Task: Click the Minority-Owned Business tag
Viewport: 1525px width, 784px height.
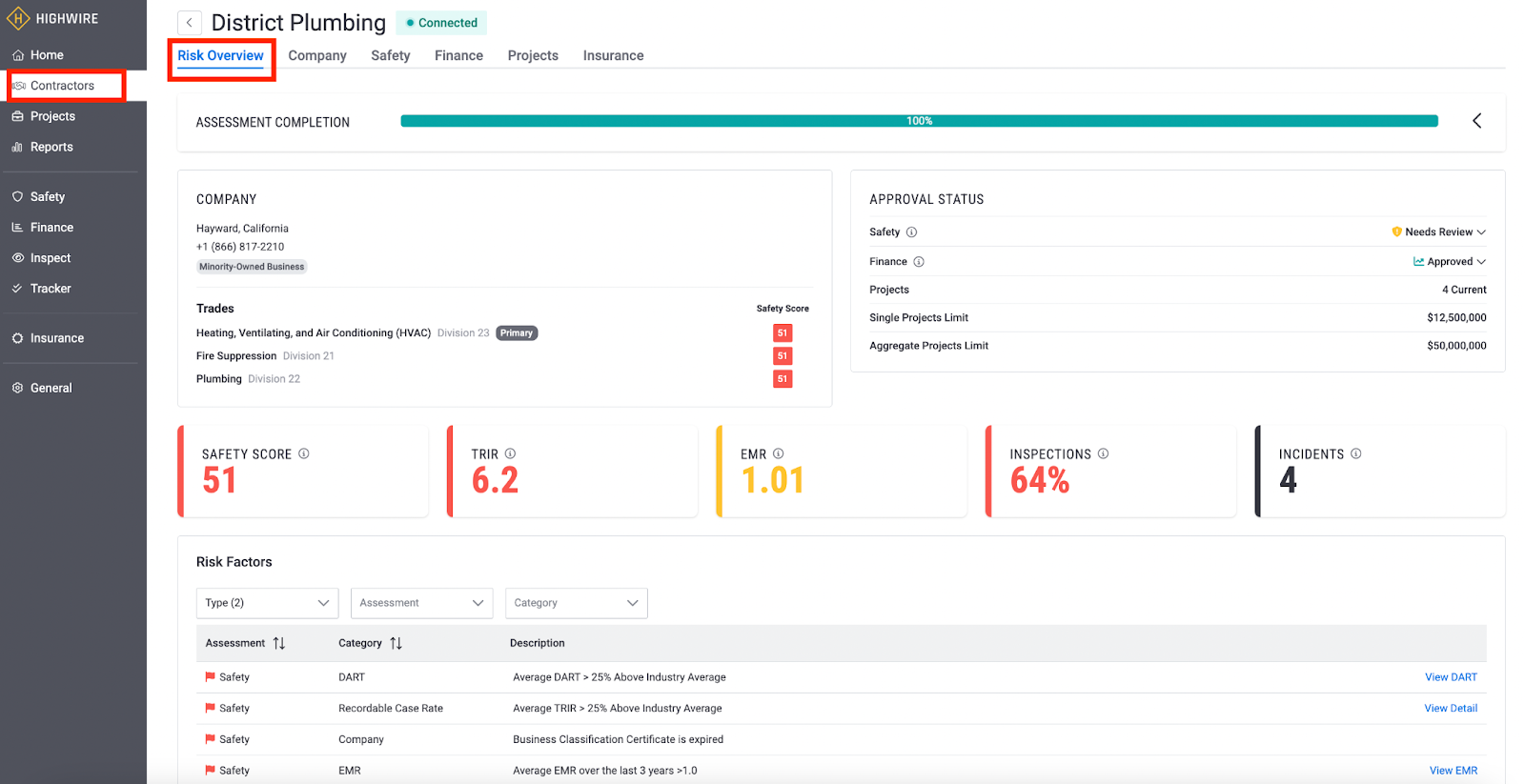Action: 252,267
